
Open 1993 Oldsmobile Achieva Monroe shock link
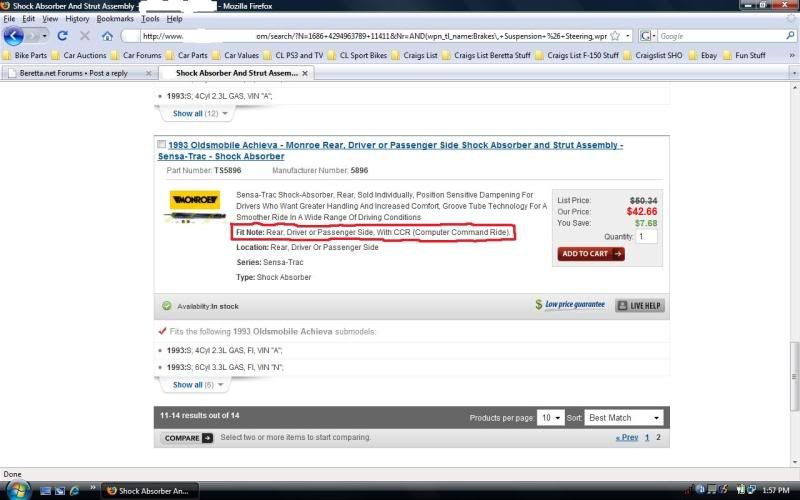pyautogui.click(x=390, y=151)
